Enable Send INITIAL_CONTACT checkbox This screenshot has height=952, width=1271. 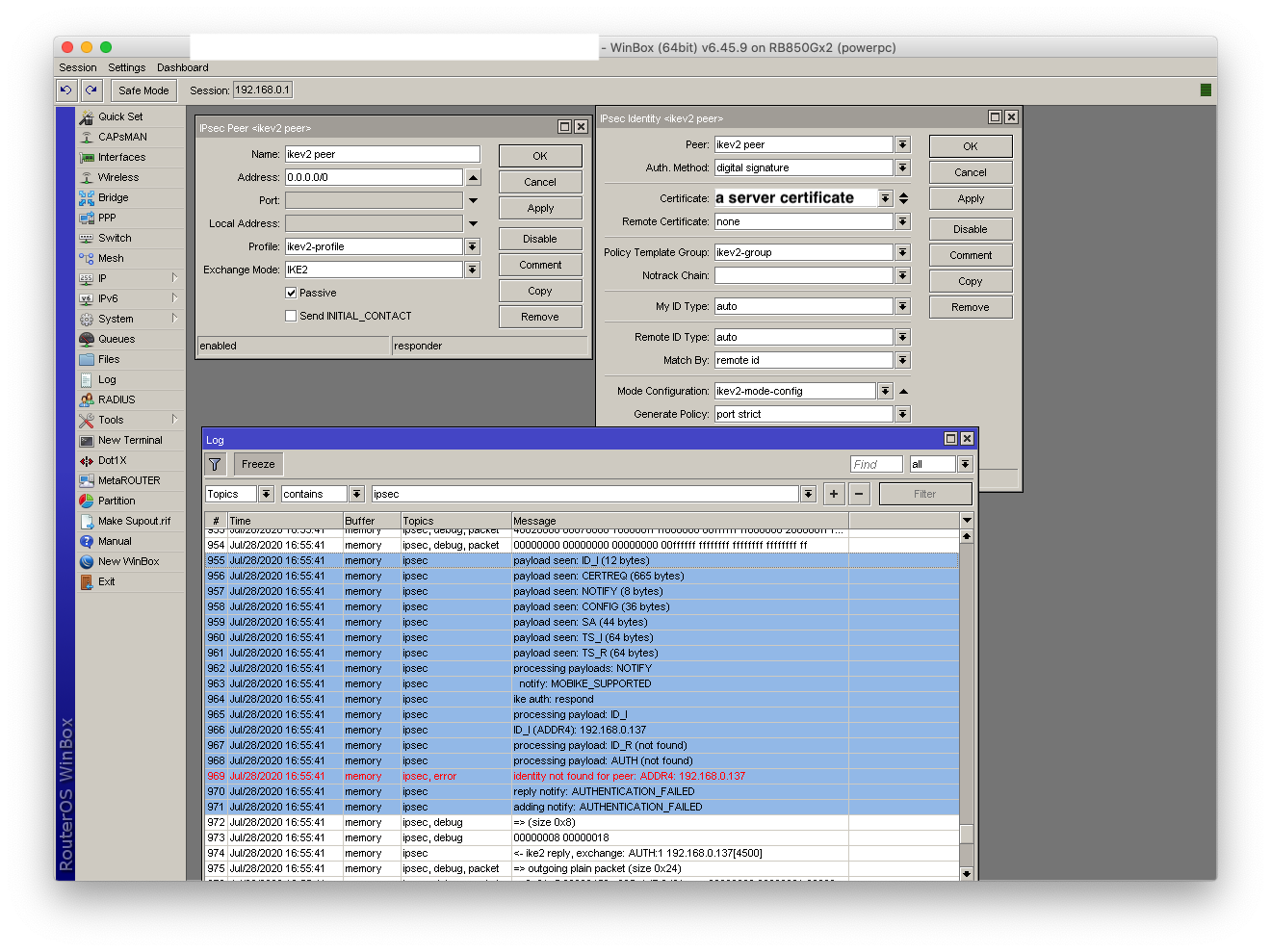coord(291,316)
